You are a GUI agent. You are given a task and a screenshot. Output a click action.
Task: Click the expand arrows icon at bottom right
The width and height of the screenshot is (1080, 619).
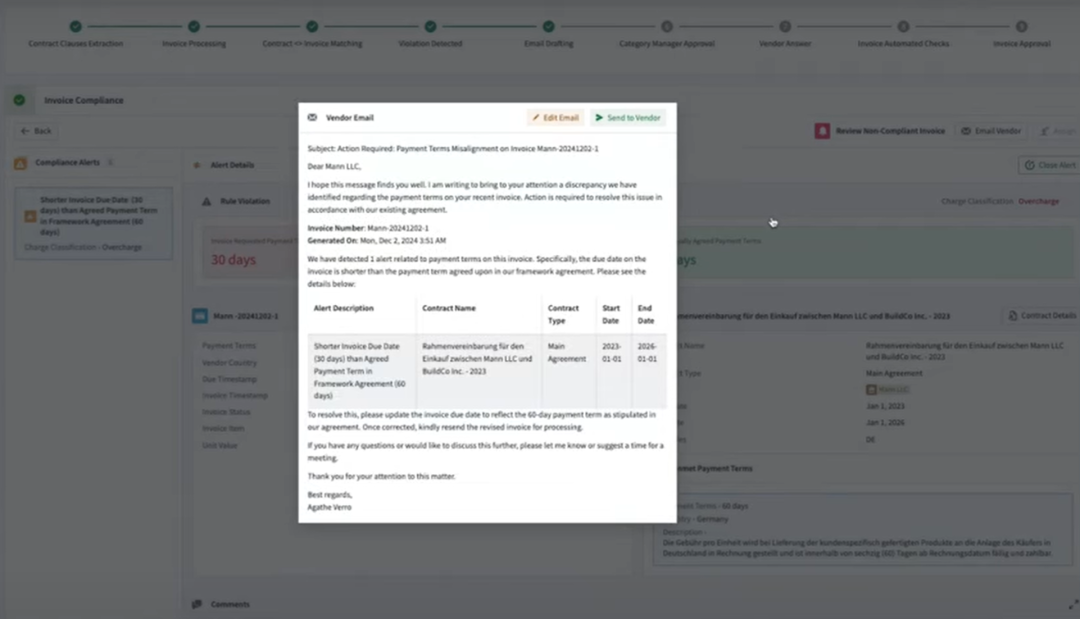click(1073, 605)
